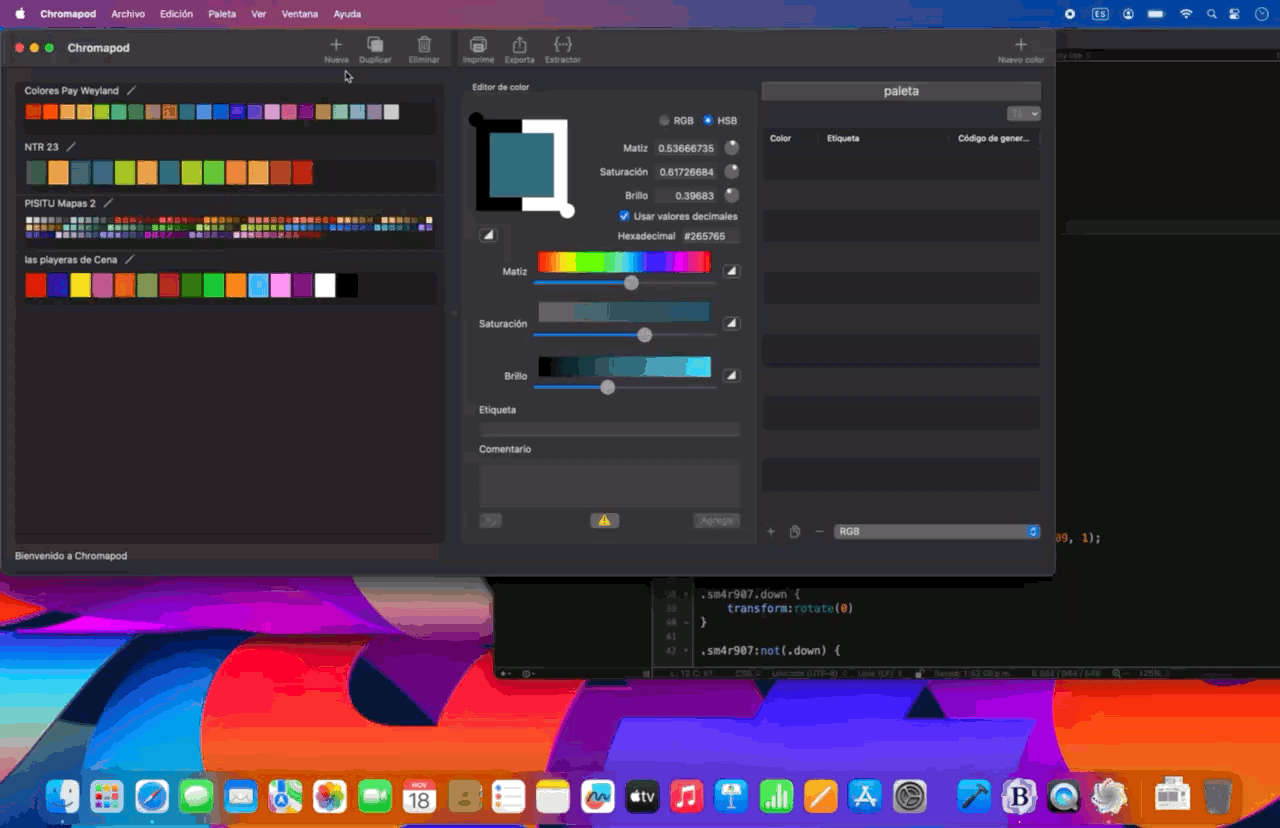Click the yellow warning triangle button

click(x=604, y=520)
